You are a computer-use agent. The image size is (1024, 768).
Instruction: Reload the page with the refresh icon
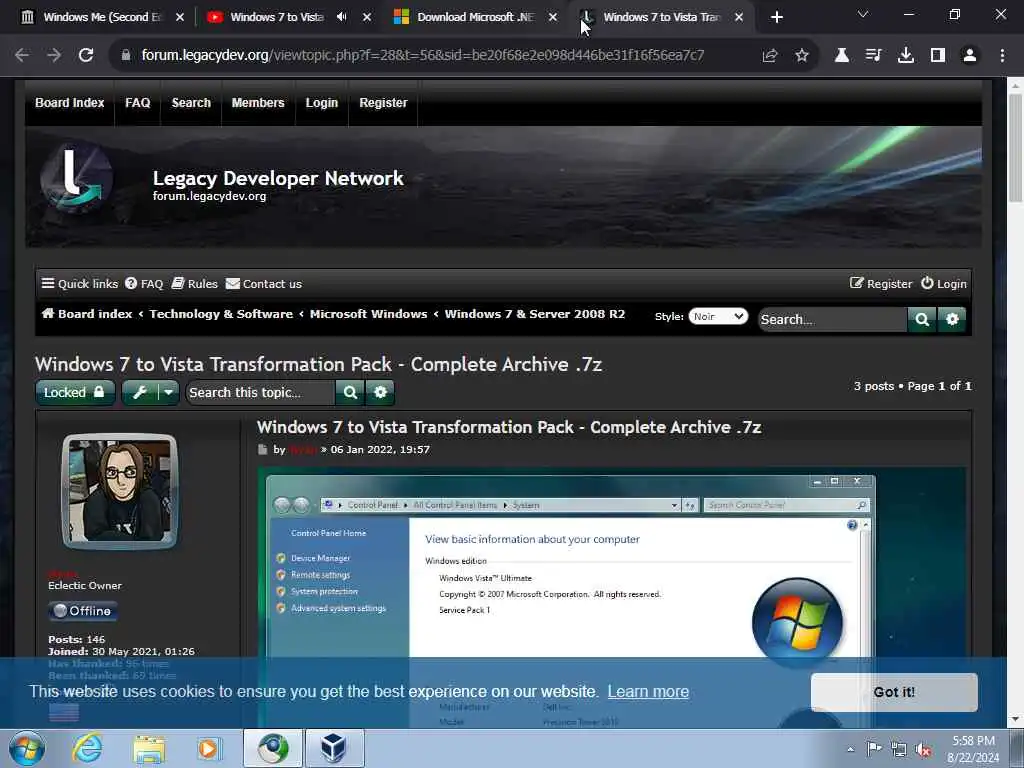point(86,56)
